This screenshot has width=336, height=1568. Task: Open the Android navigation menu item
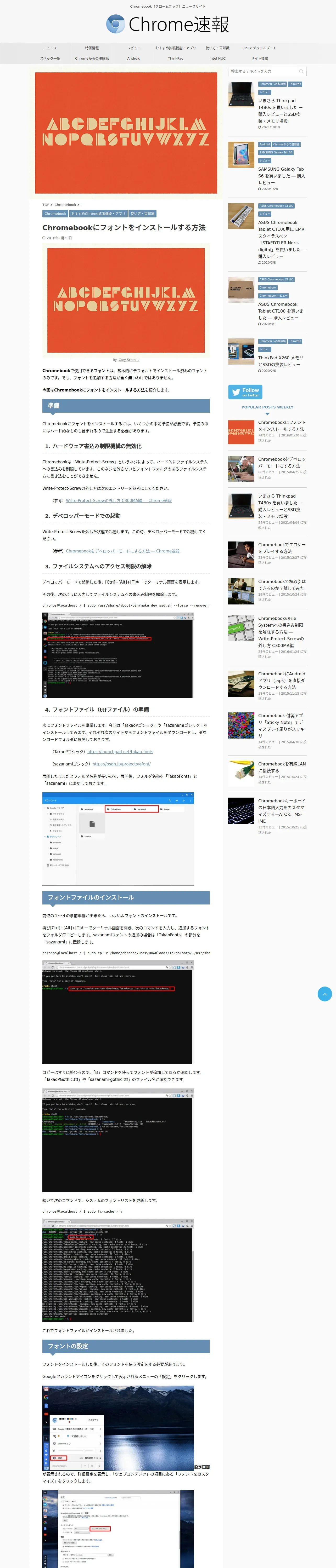[133, 59]
